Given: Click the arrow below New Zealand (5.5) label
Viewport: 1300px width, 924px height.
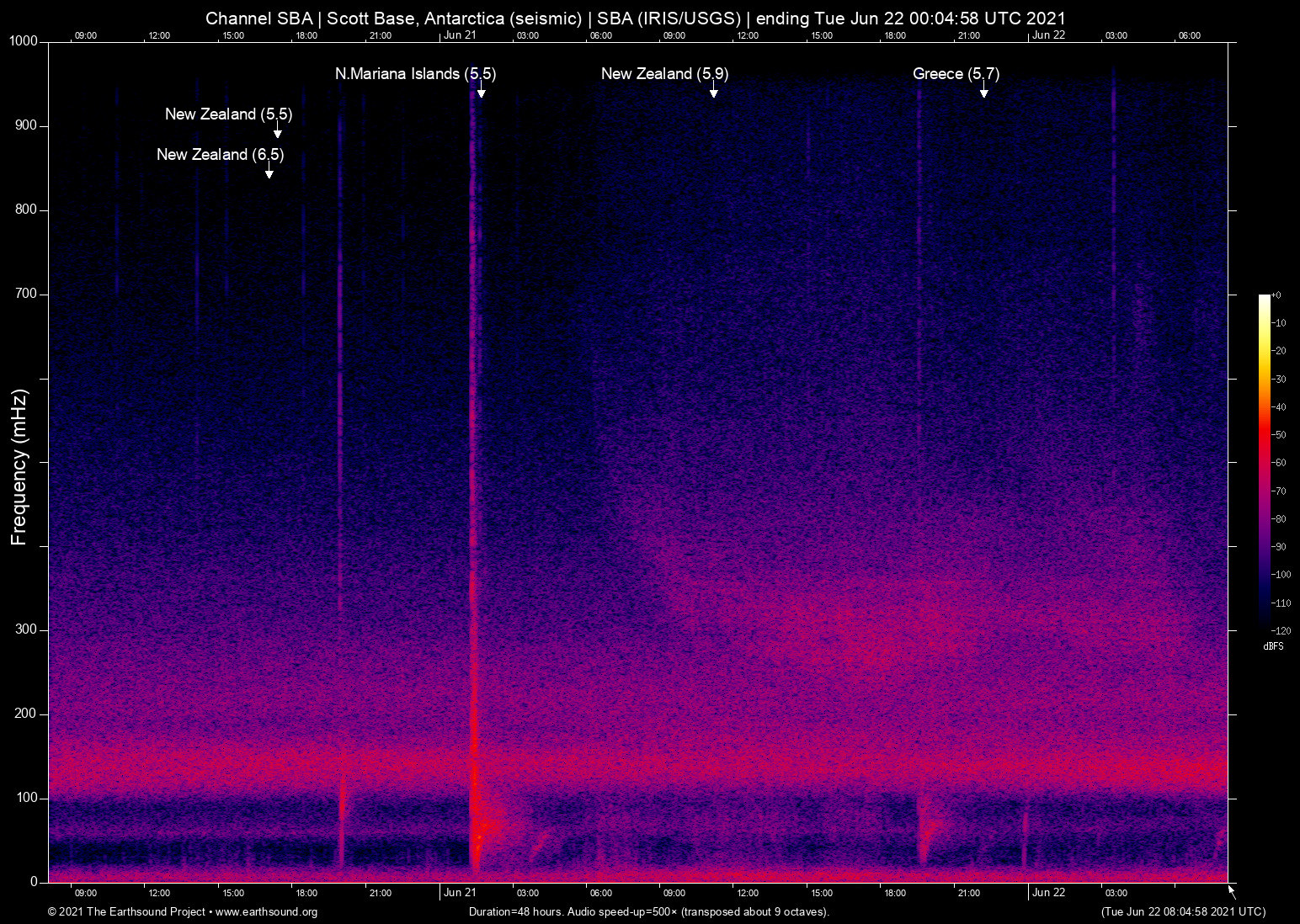Looking at the screenshot, I should (x=277, y=133).
